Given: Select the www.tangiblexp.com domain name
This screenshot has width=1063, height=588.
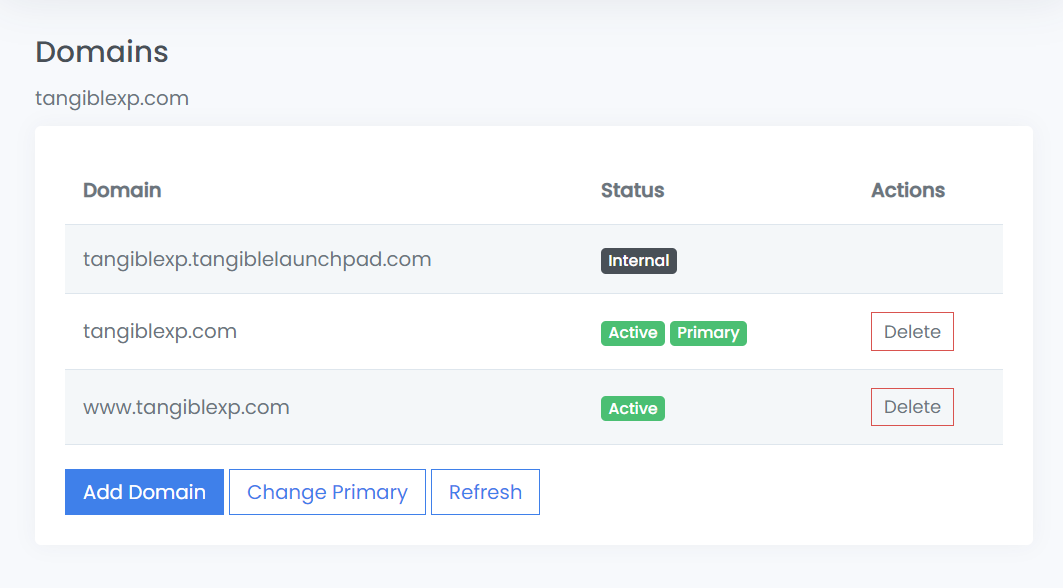Looking at the screenshot, I should click(x=186, y=407).
